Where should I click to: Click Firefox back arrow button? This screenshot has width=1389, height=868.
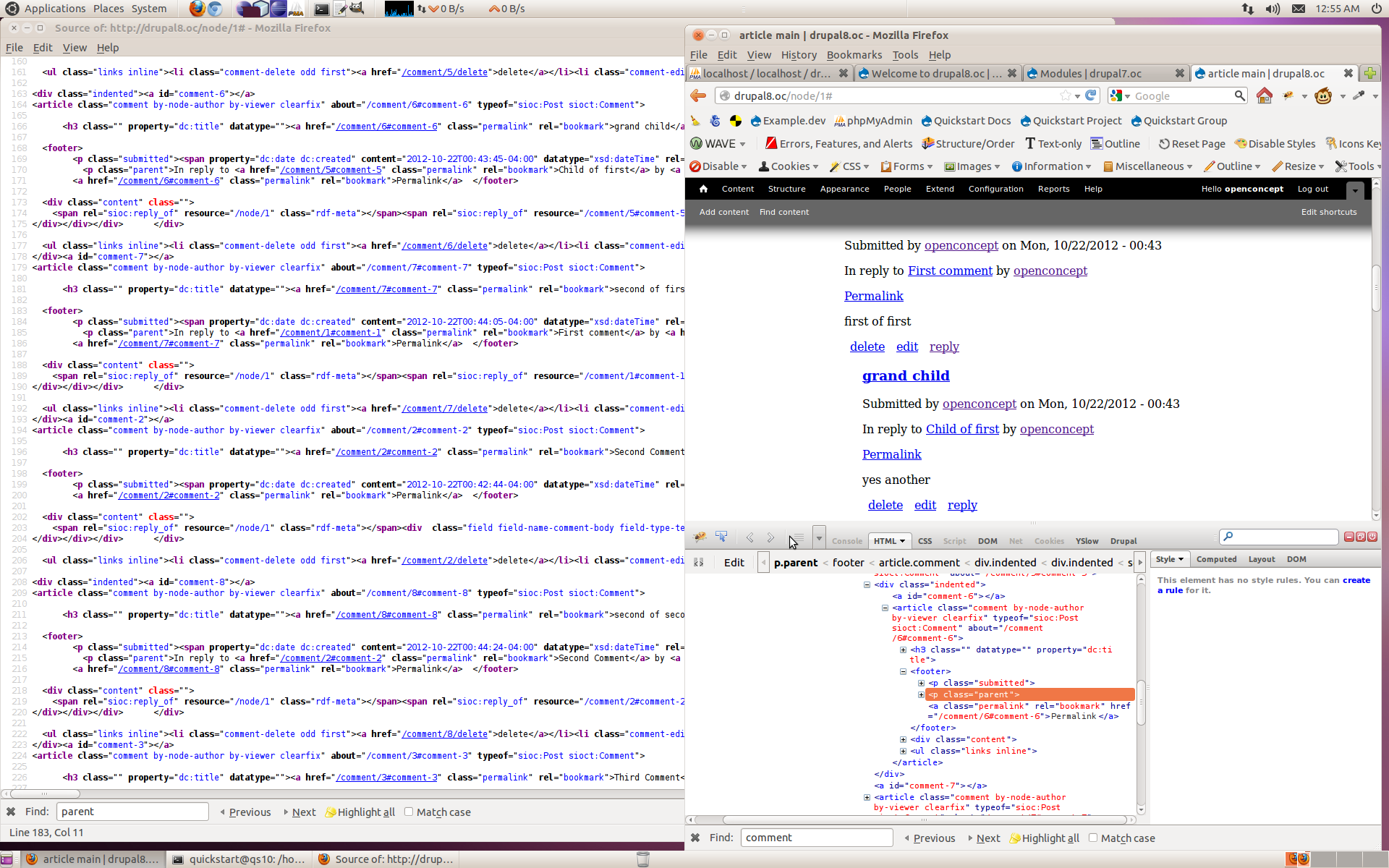click(x=698, y=95)
